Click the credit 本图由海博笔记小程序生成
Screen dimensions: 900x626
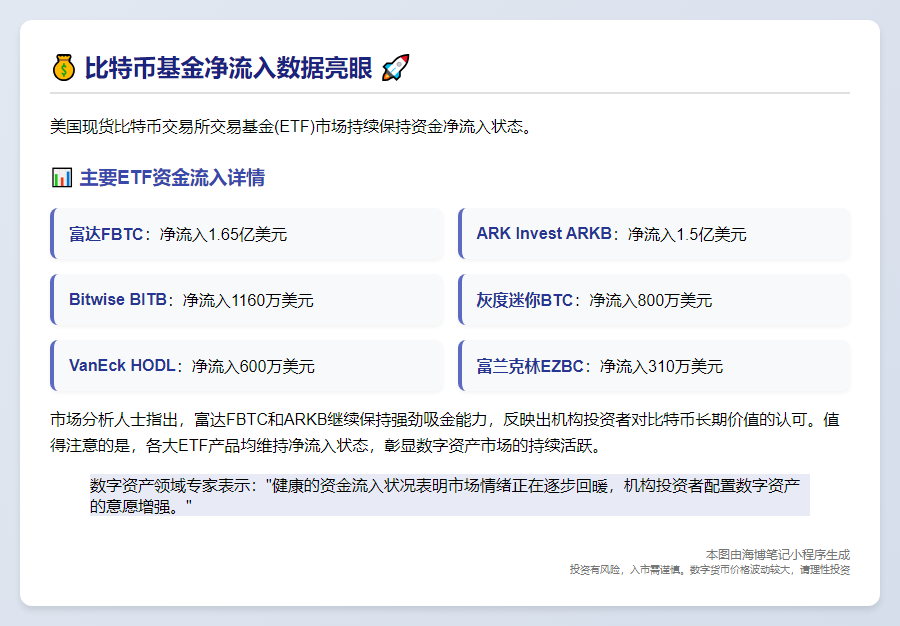click(778, 555)
